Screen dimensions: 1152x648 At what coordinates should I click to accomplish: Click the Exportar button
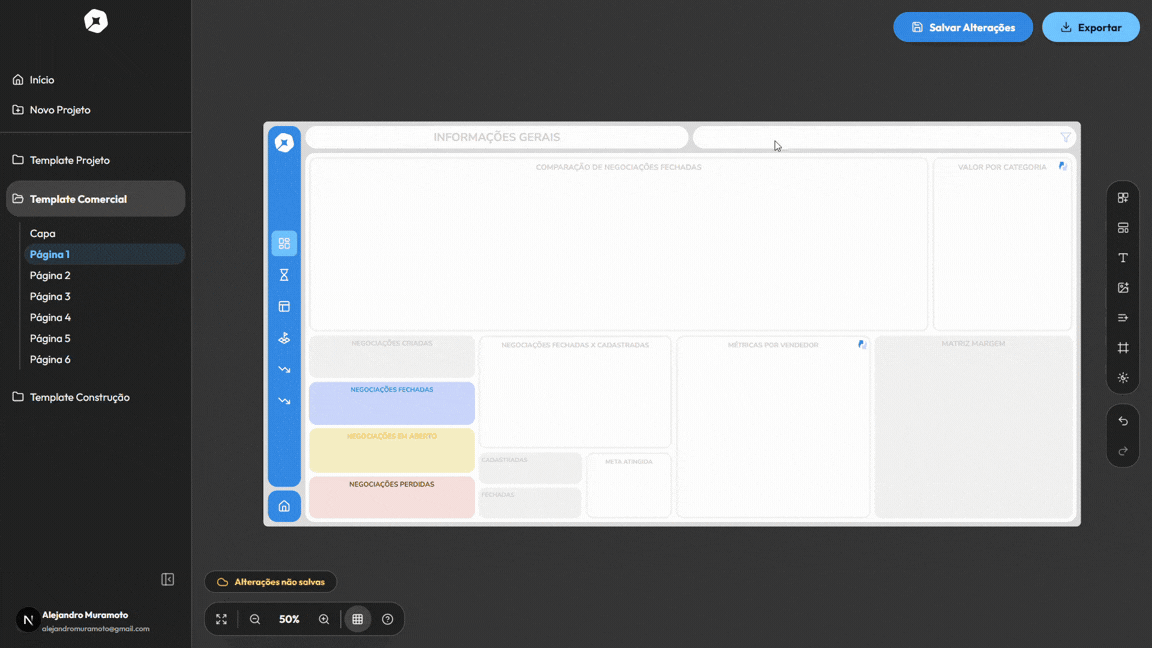pyautogui.click(x=1090, y=27)
